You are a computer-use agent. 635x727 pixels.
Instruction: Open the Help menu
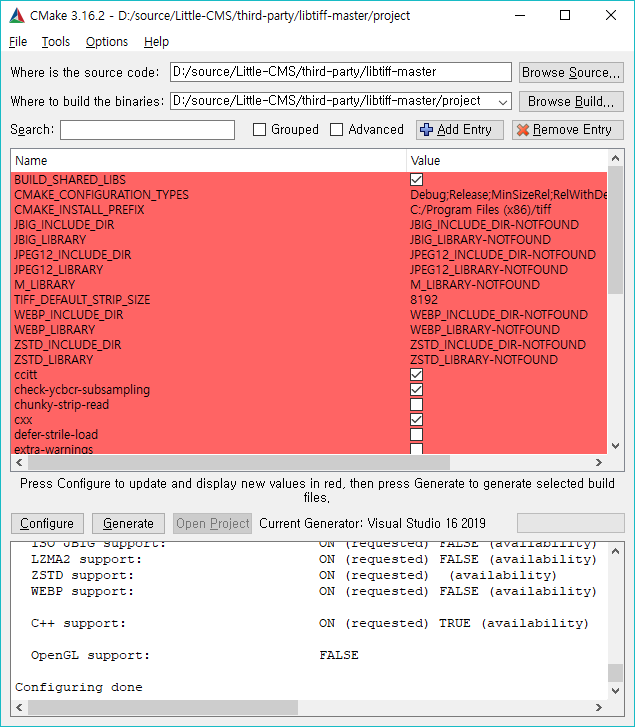click(156, 42)
